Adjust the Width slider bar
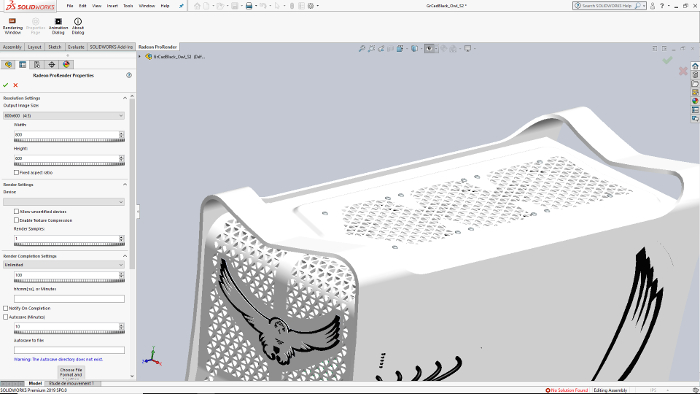Image resolution: width=700 pixels, height=394 pixels. tap(69, 140)
